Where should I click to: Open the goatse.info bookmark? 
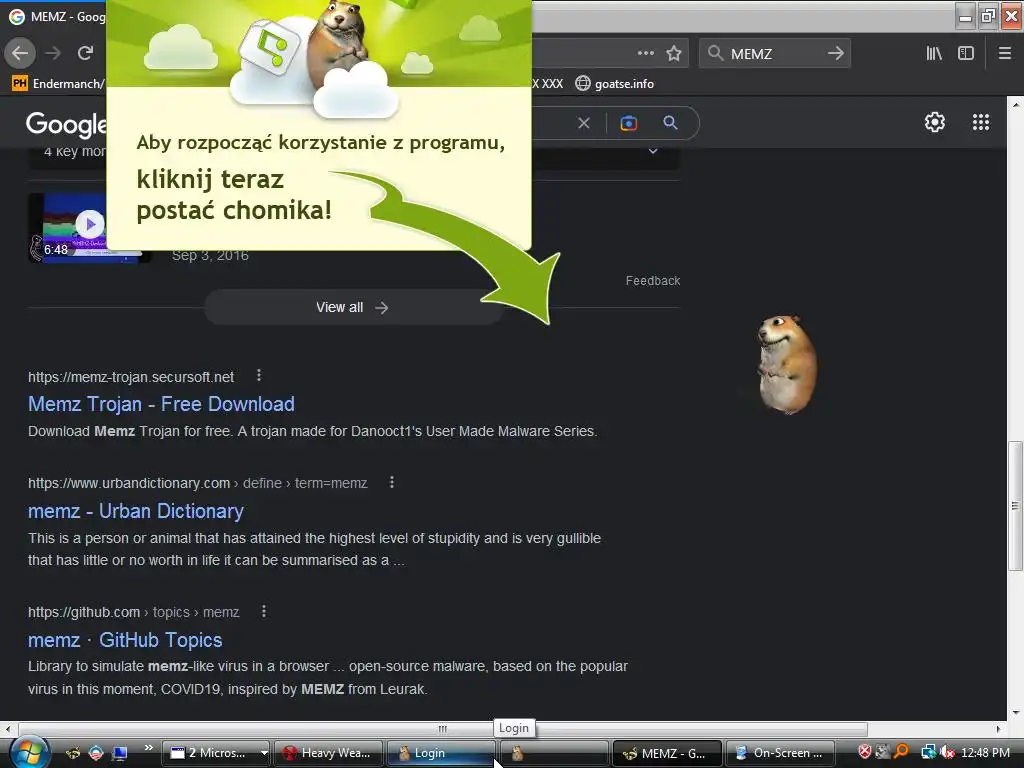coord(615,84)
